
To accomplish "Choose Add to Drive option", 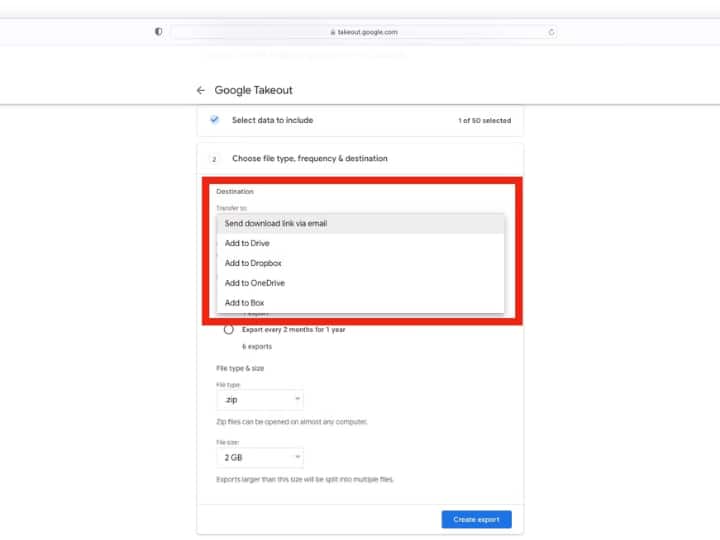I will pos(360,243).
